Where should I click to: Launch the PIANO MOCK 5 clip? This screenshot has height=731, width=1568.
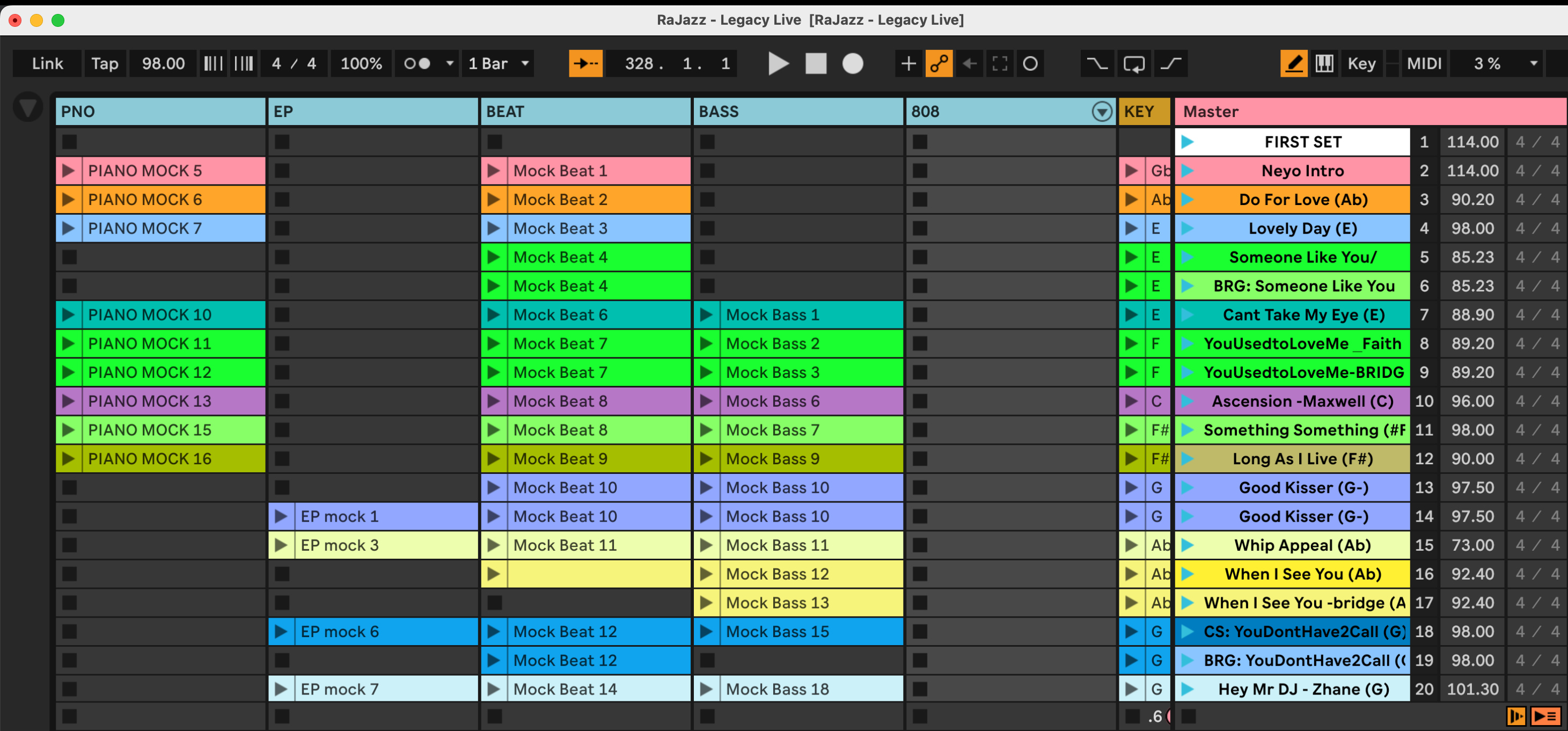click(x=69, y=171)
